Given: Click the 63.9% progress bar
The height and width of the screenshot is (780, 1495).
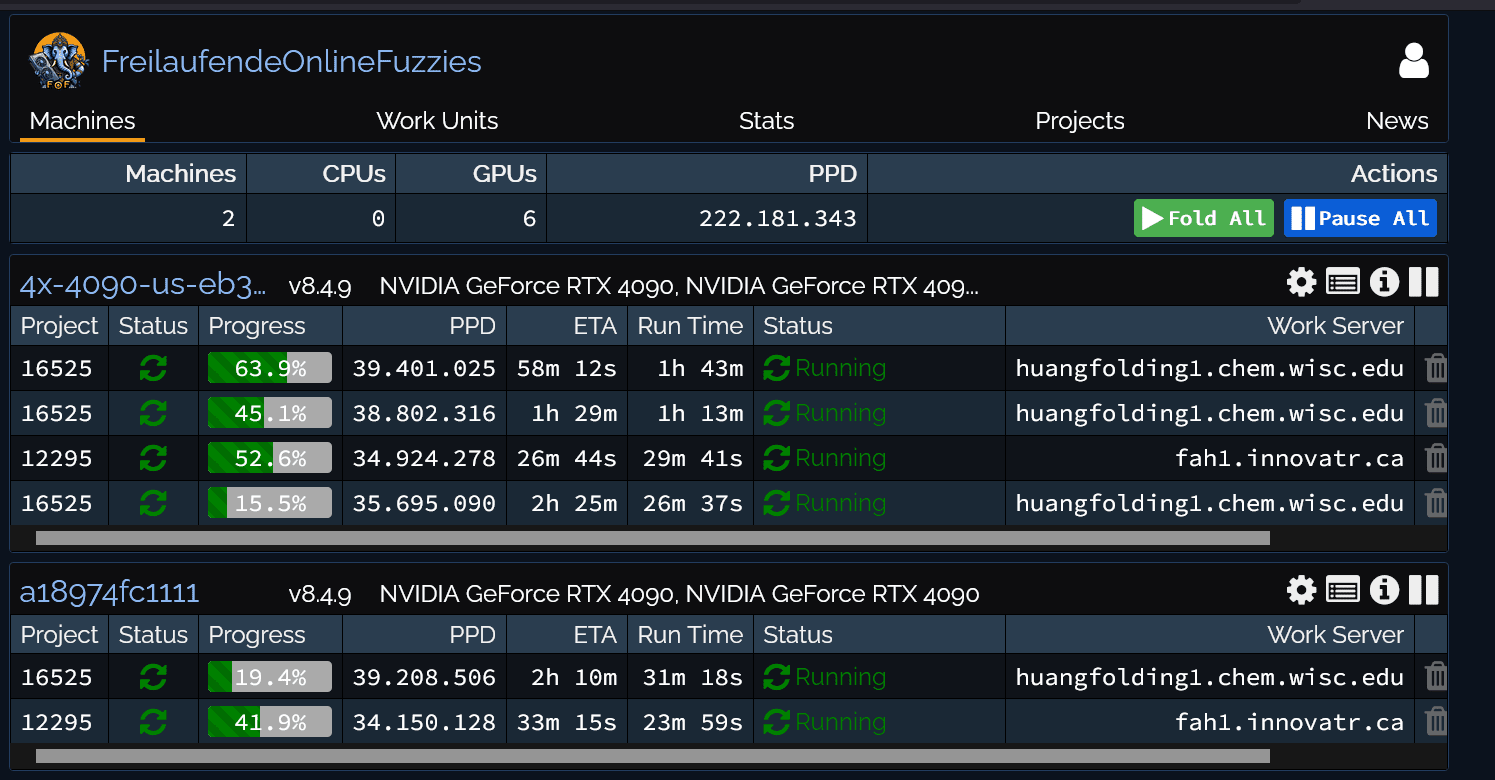Looking at the screenshot, I should coord(269,369).
